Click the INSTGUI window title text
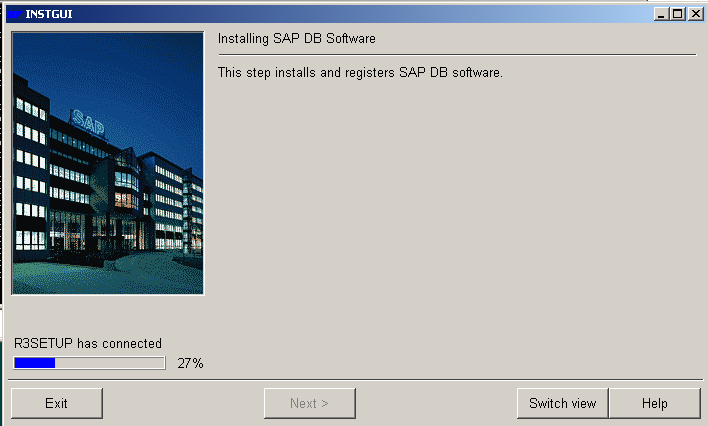This screenshot has height=426, width=708. (49, 14)
